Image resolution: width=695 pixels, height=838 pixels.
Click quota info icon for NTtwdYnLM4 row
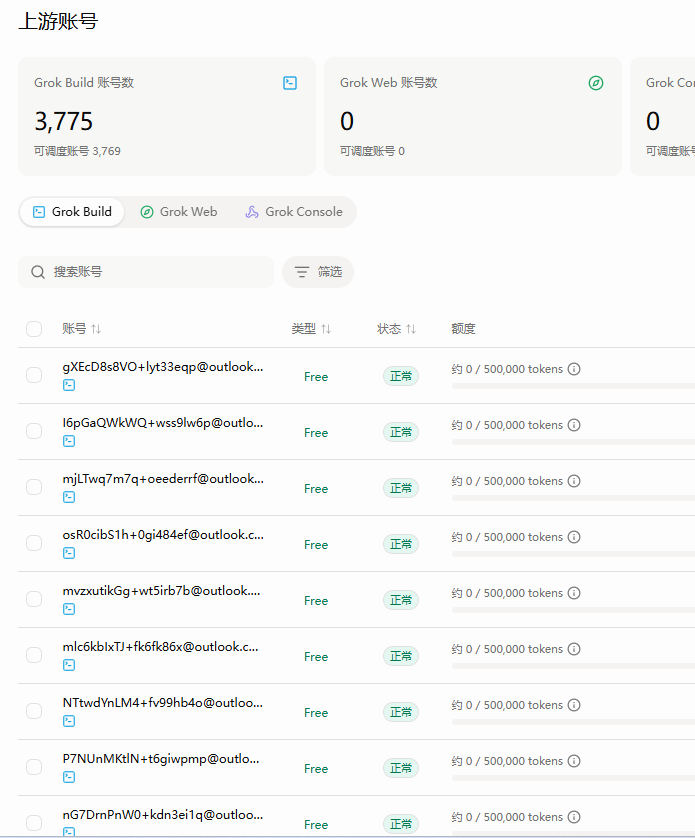574,705
